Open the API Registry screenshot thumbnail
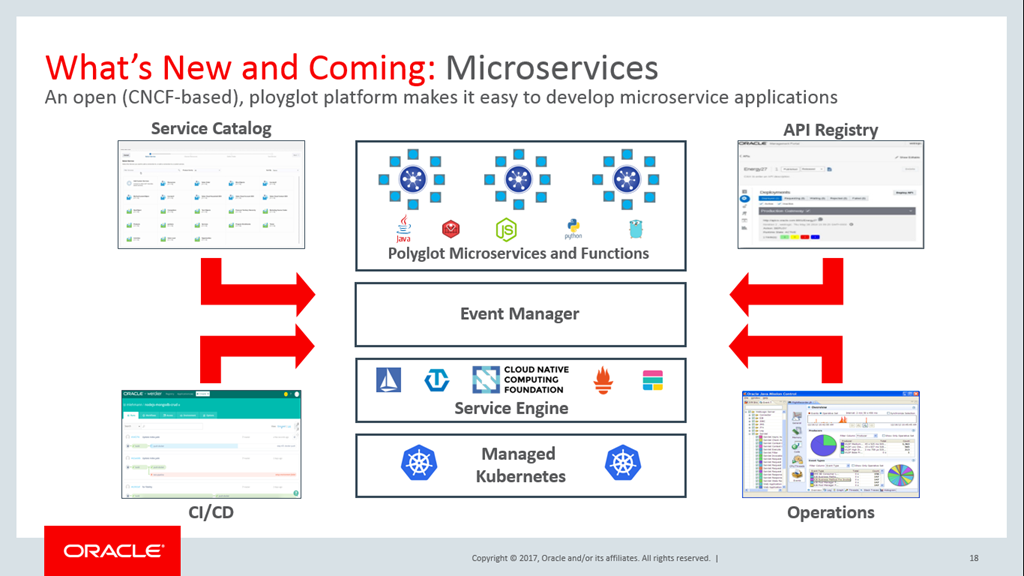 [x=829, y=195]
